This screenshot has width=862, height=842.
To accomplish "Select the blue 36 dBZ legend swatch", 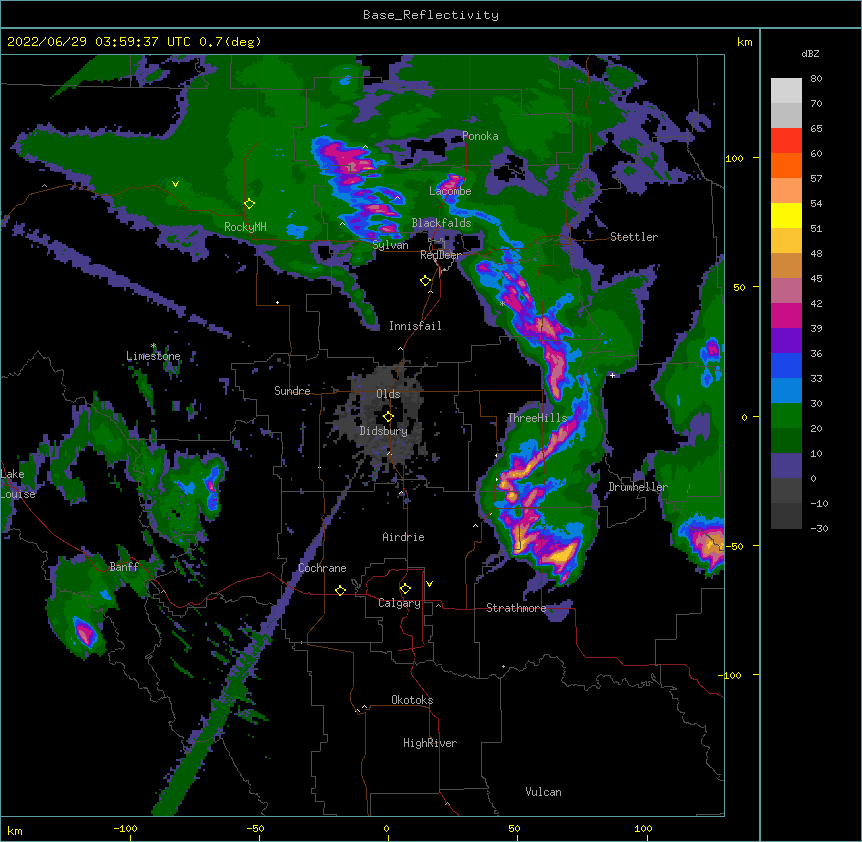I will point(786,365).
